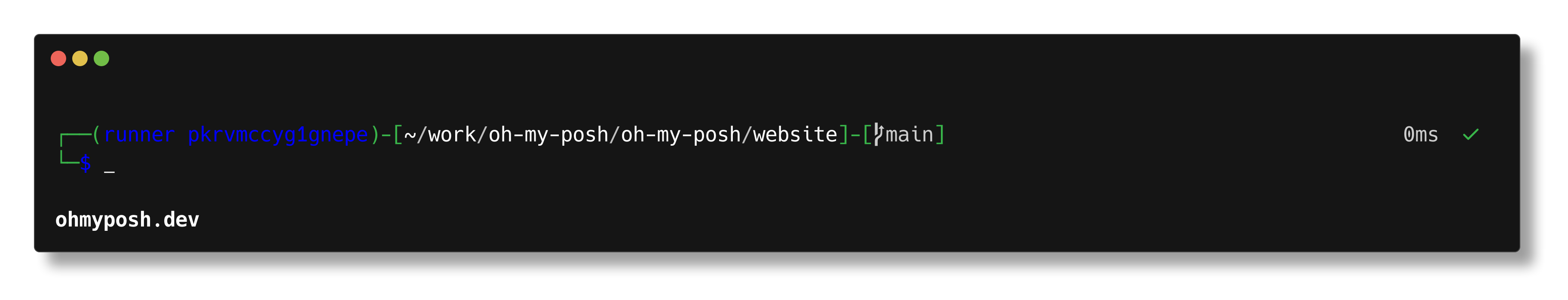Click the green checkmark status icon
Image resolution: width=1568 pixels, height=300 pixels.
click(1470, 135)
